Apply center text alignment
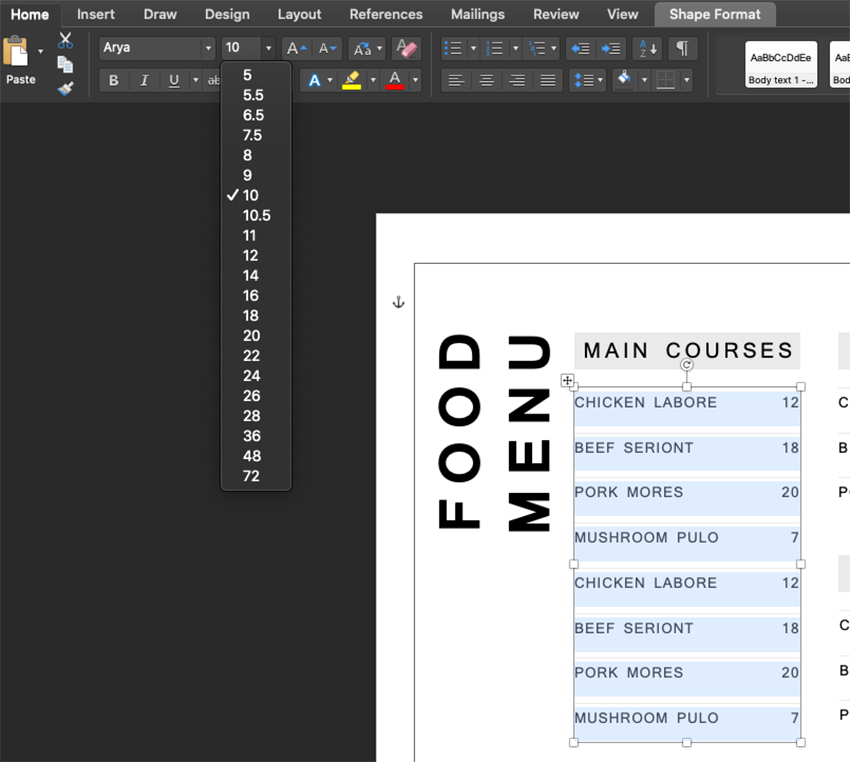 [x=484, y=80]
